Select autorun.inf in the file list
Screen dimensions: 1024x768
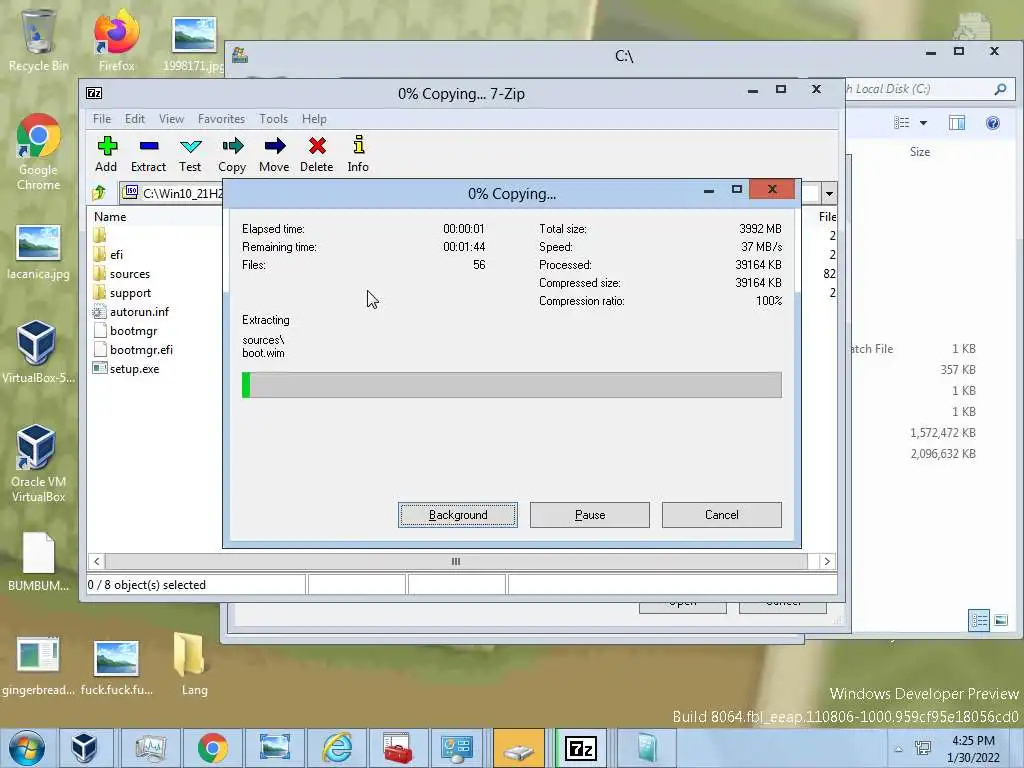(x=139, y=312)
